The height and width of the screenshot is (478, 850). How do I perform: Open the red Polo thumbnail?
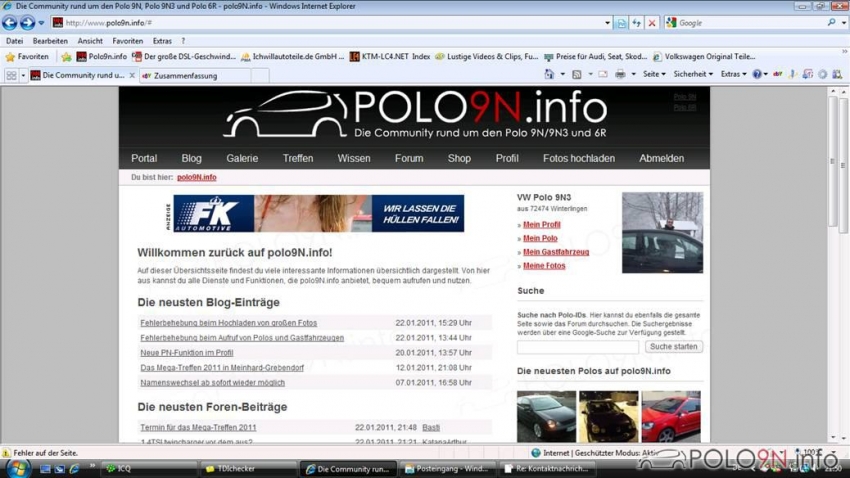tap(671, 416)
